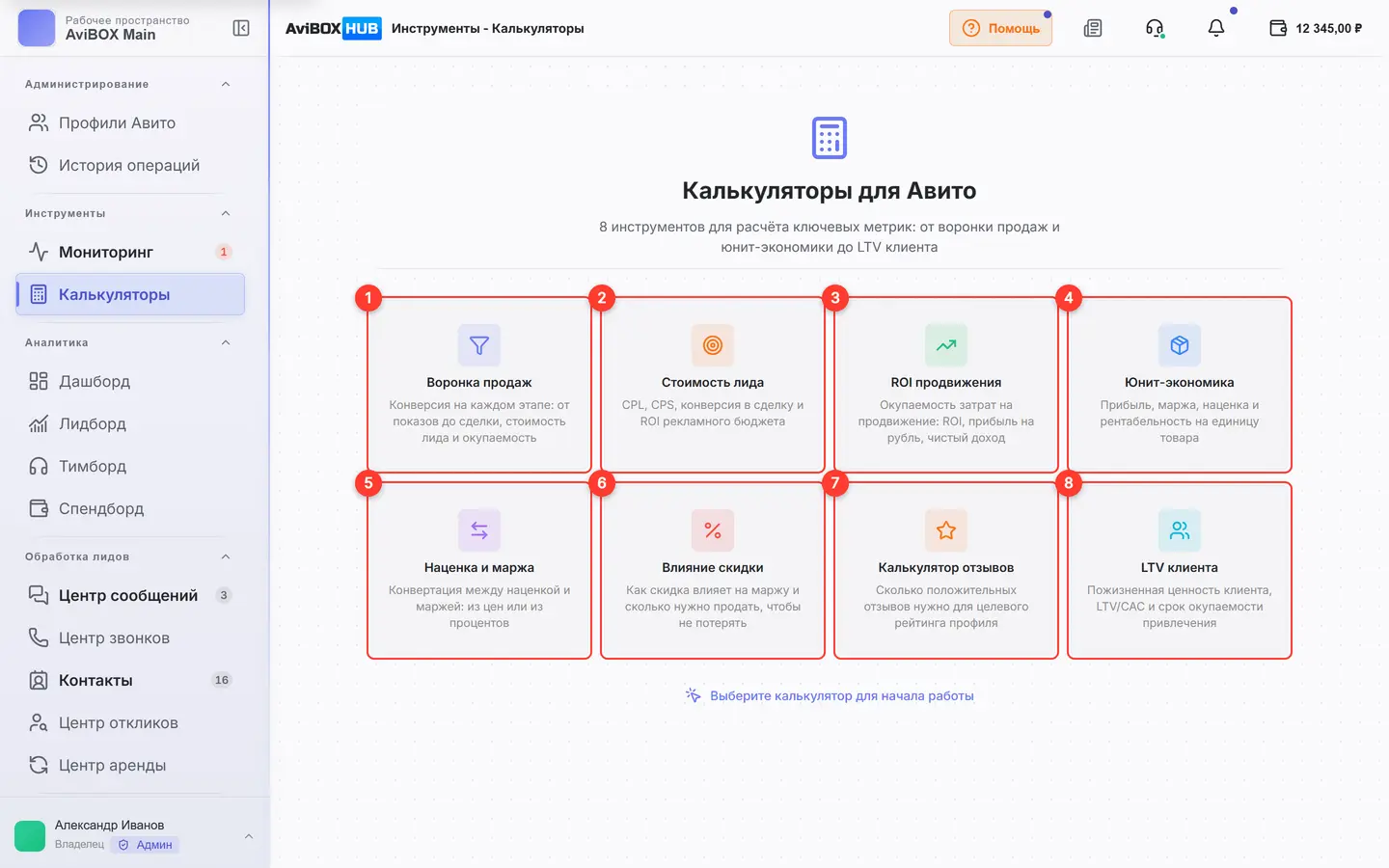
Task: Click the target icon on Стоимость лида card
Action: 713,345
